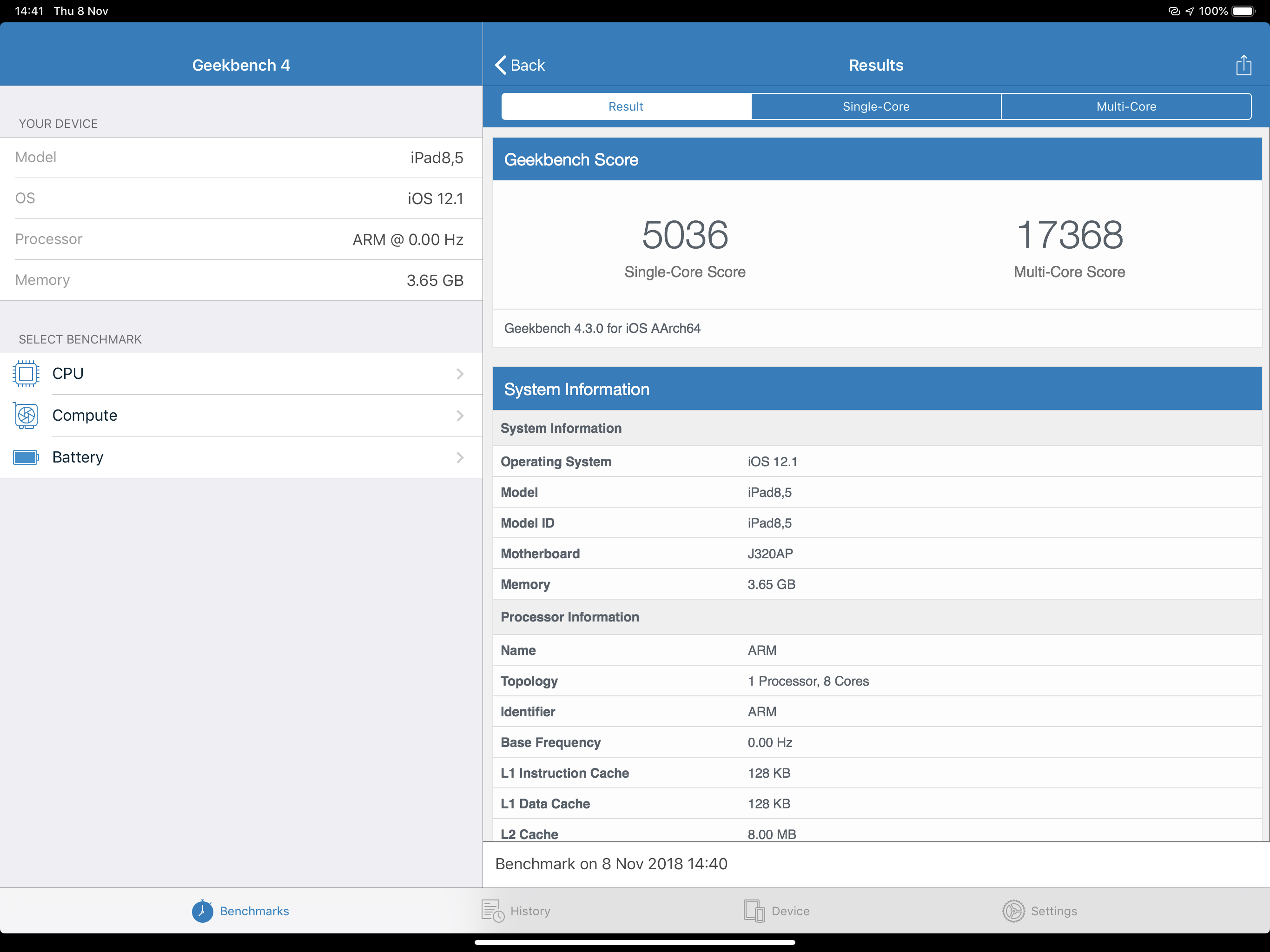Open the Device tab label
Viewport: 1270px width, 952px height.
791,911
